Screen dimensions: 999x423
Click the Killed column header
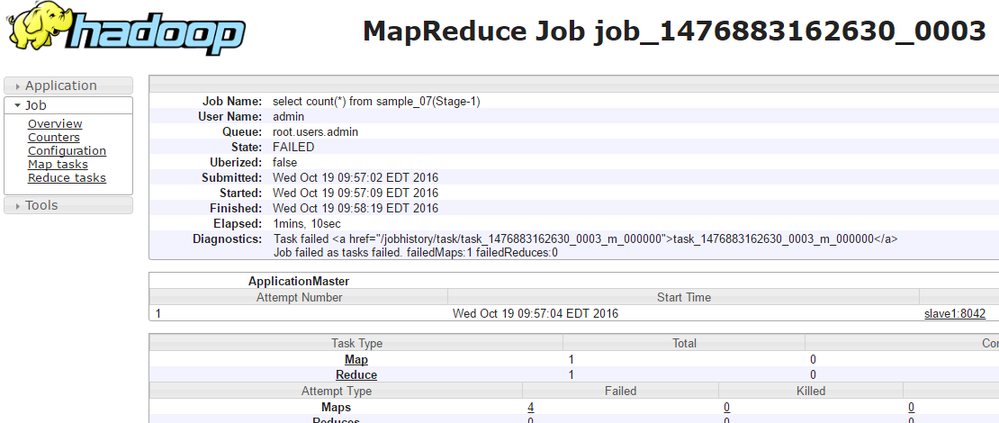[811, 391]
